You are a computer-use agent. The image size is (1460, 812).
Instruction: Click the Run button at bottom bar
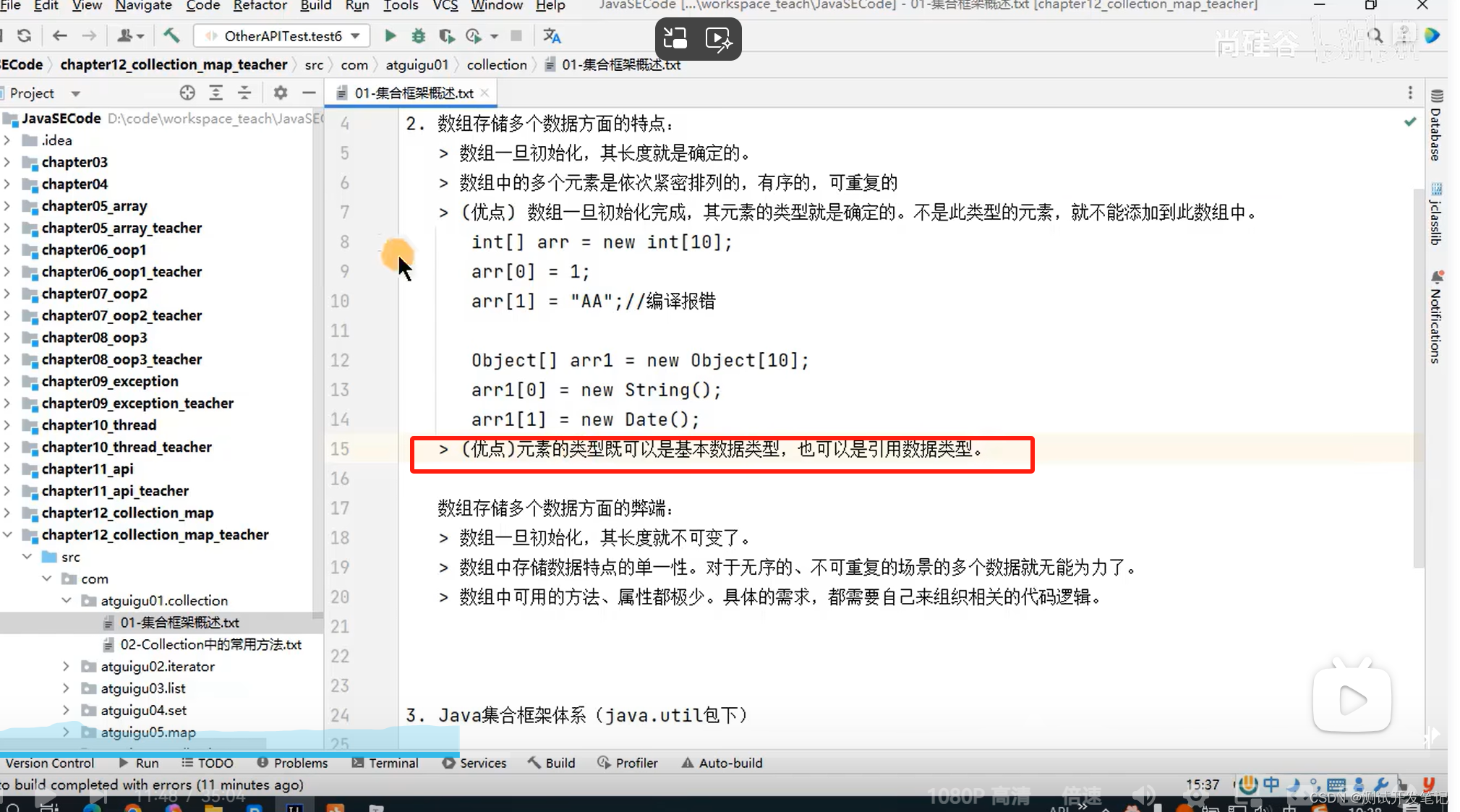click(x=147, y=763)
